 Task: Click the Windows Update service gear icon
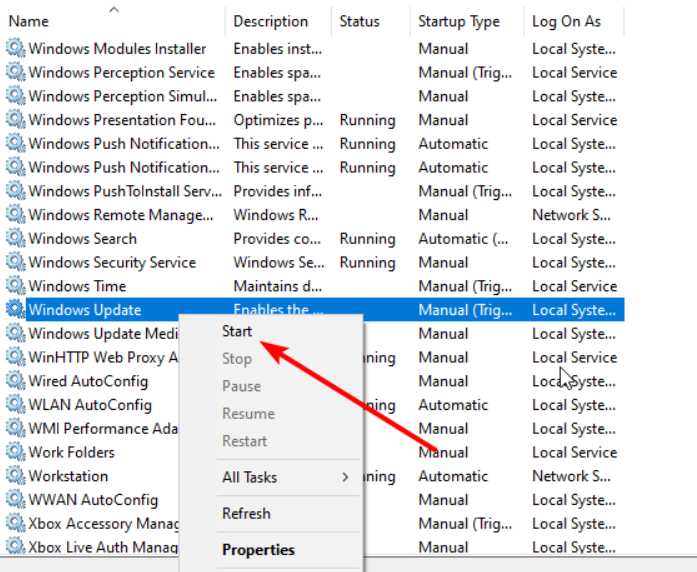pyautogui.click(x=15, y=310)
